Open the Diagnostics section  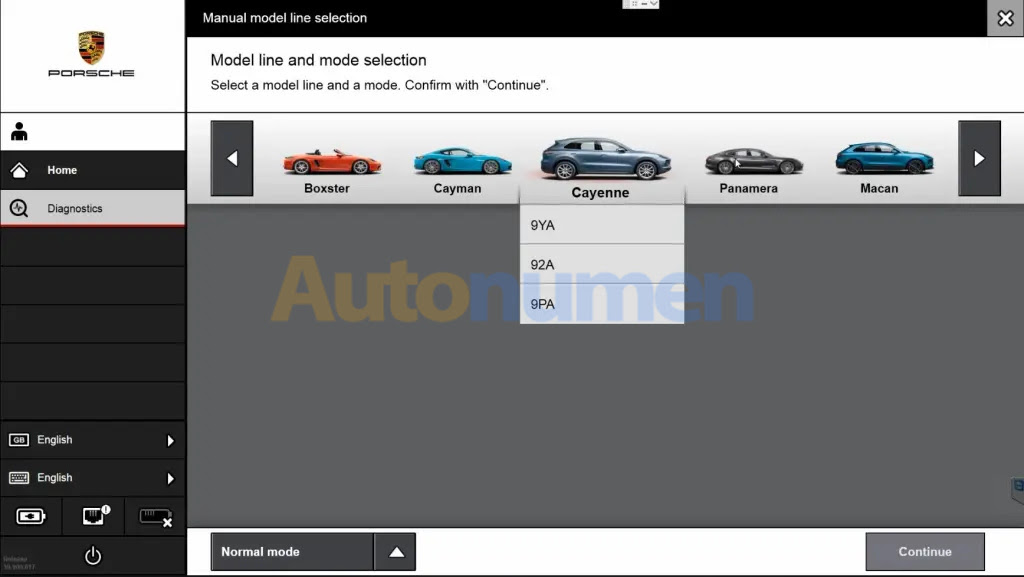pyautogui.click(x=92, y=209)
